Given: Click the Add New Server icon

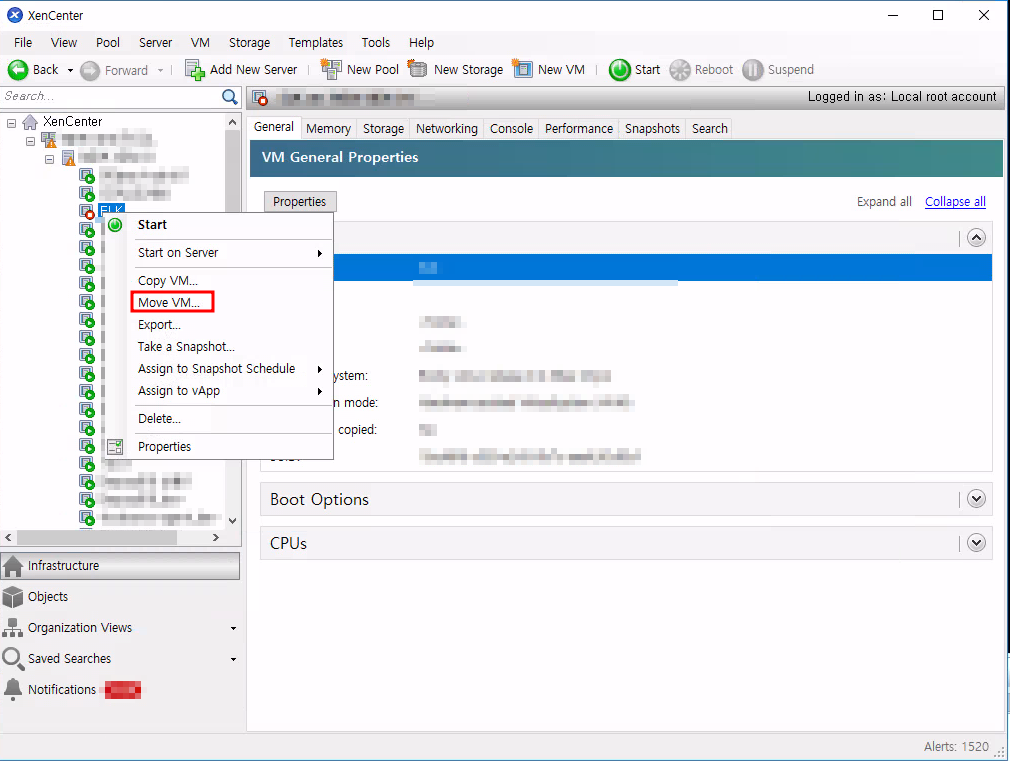Looking at the screenshot, I should coord(195,70).
